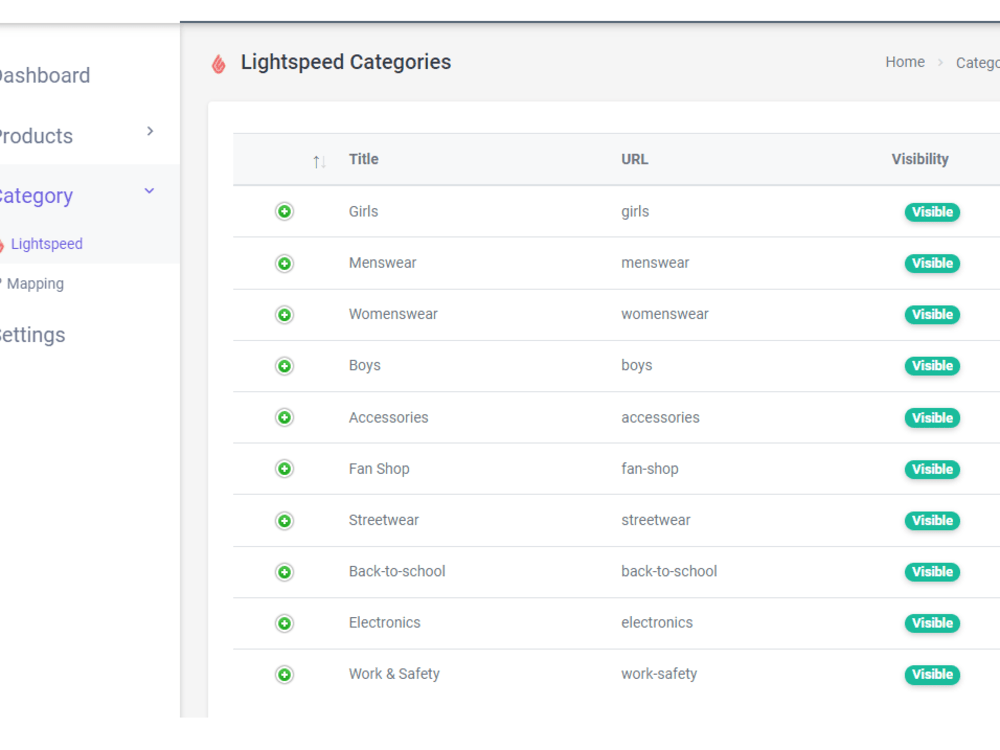Image resolution: width=1000 pixels, height=750 pixels.
Task: Expand the Streetwear category row
Action: [284, 520]
